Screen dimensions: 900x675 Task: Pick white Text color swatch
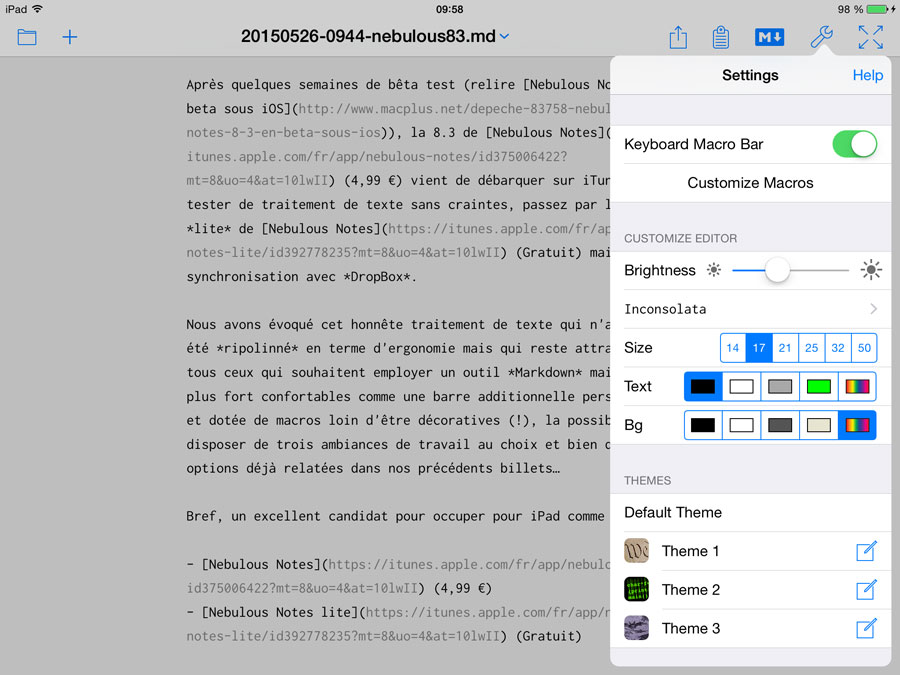[x=742, y=386]
